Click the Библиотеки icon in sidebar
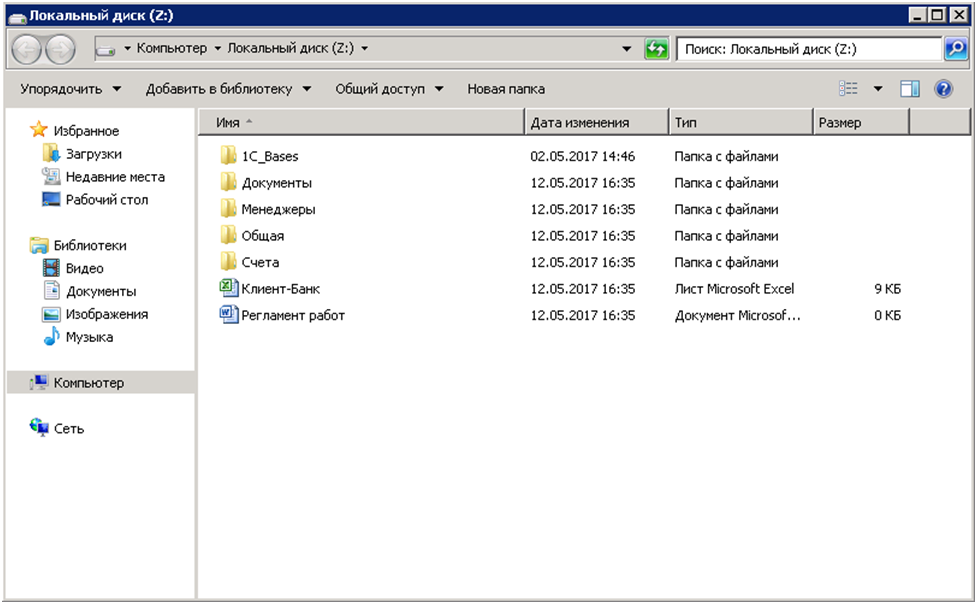 pos(39,245)
